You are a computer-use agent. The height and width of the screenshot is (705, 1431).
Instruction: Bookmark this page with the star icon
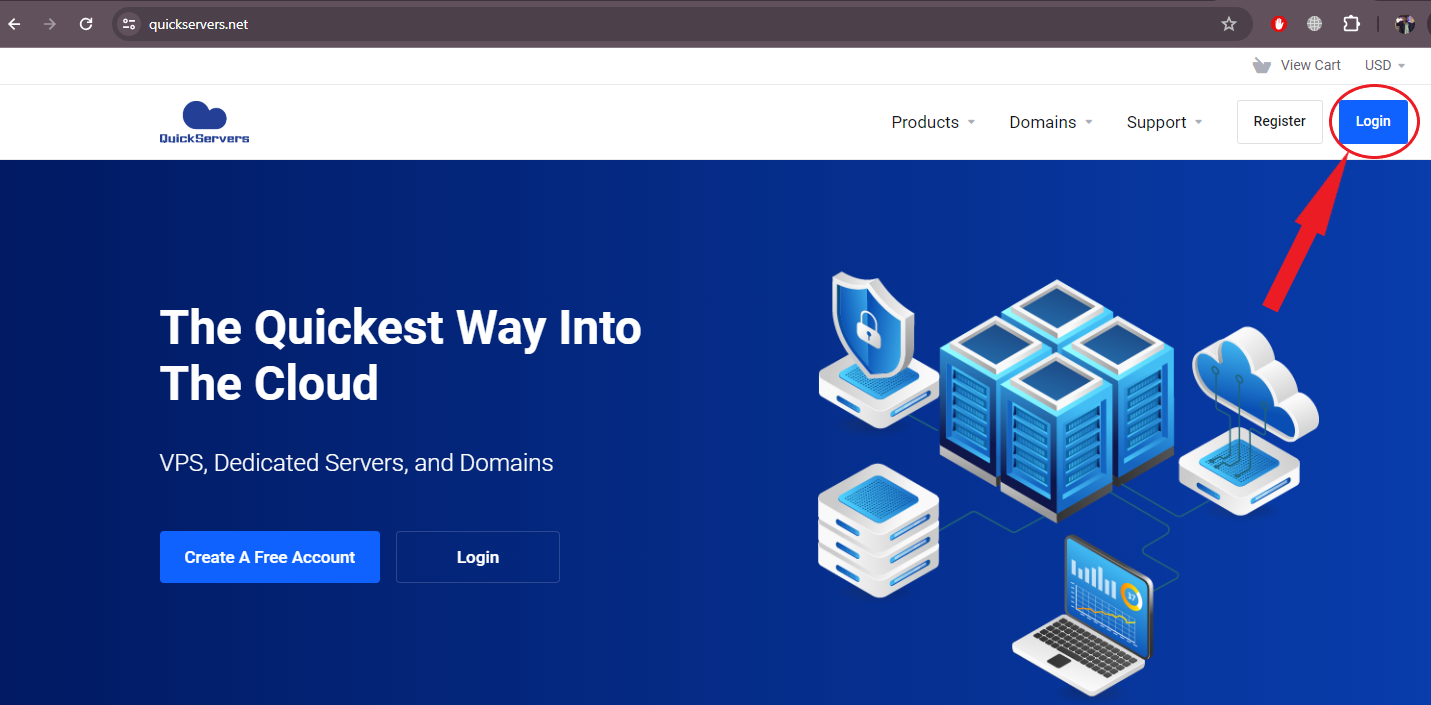pos(1229,24)
